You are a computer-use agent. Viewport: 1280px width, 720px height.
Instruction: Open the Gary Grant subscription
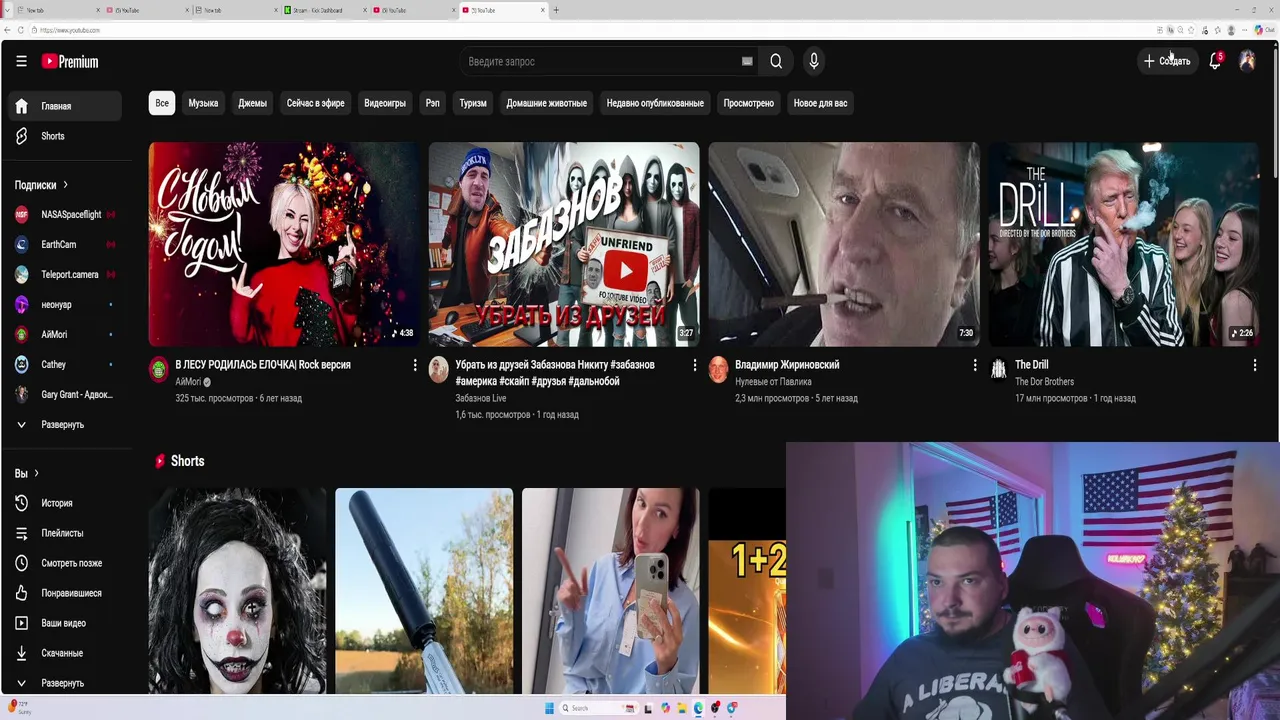(65, 394)
